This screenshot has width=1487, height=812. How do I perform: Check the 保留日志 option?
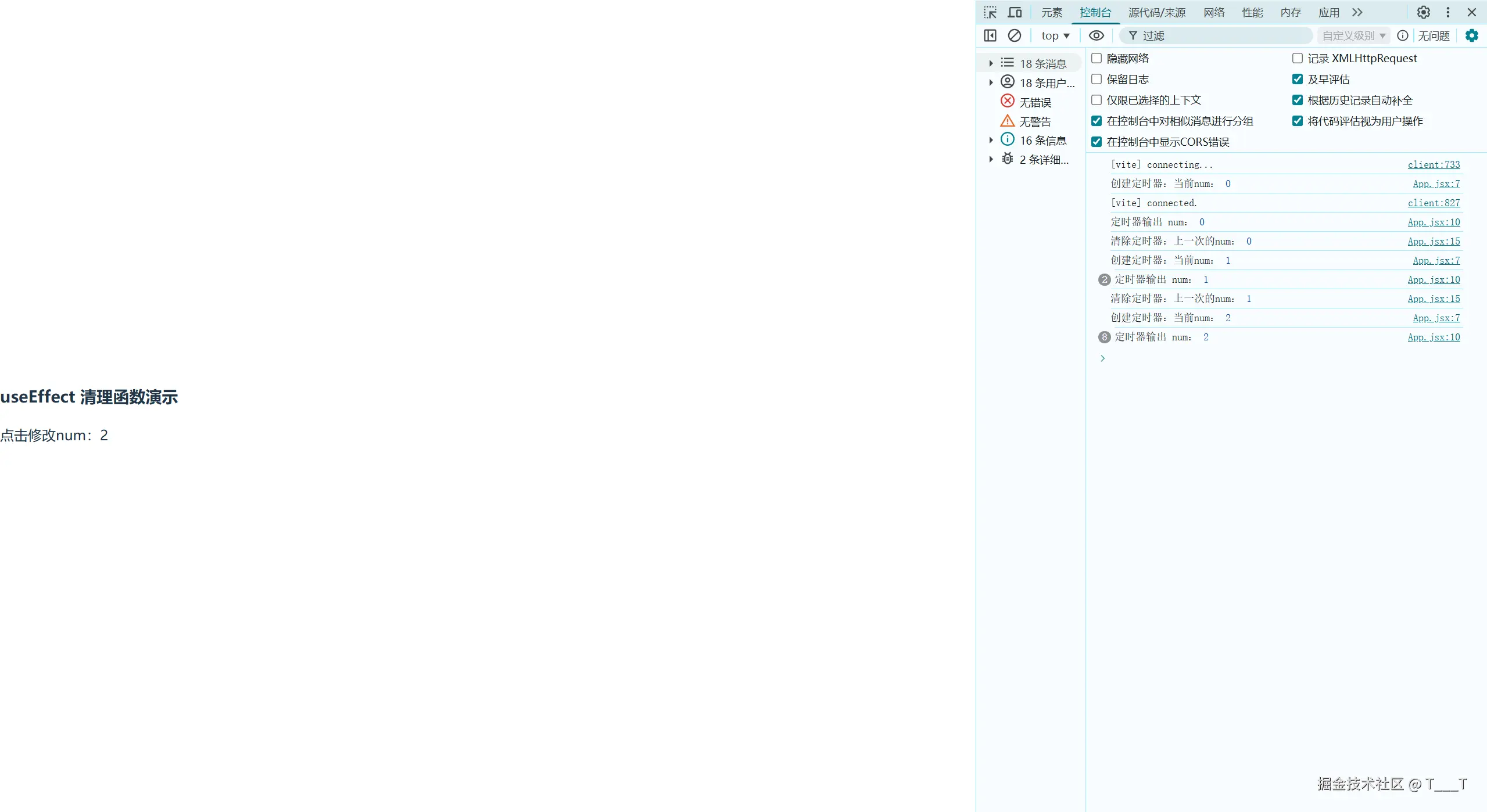pyautogui.click(x=1097, y=79)
